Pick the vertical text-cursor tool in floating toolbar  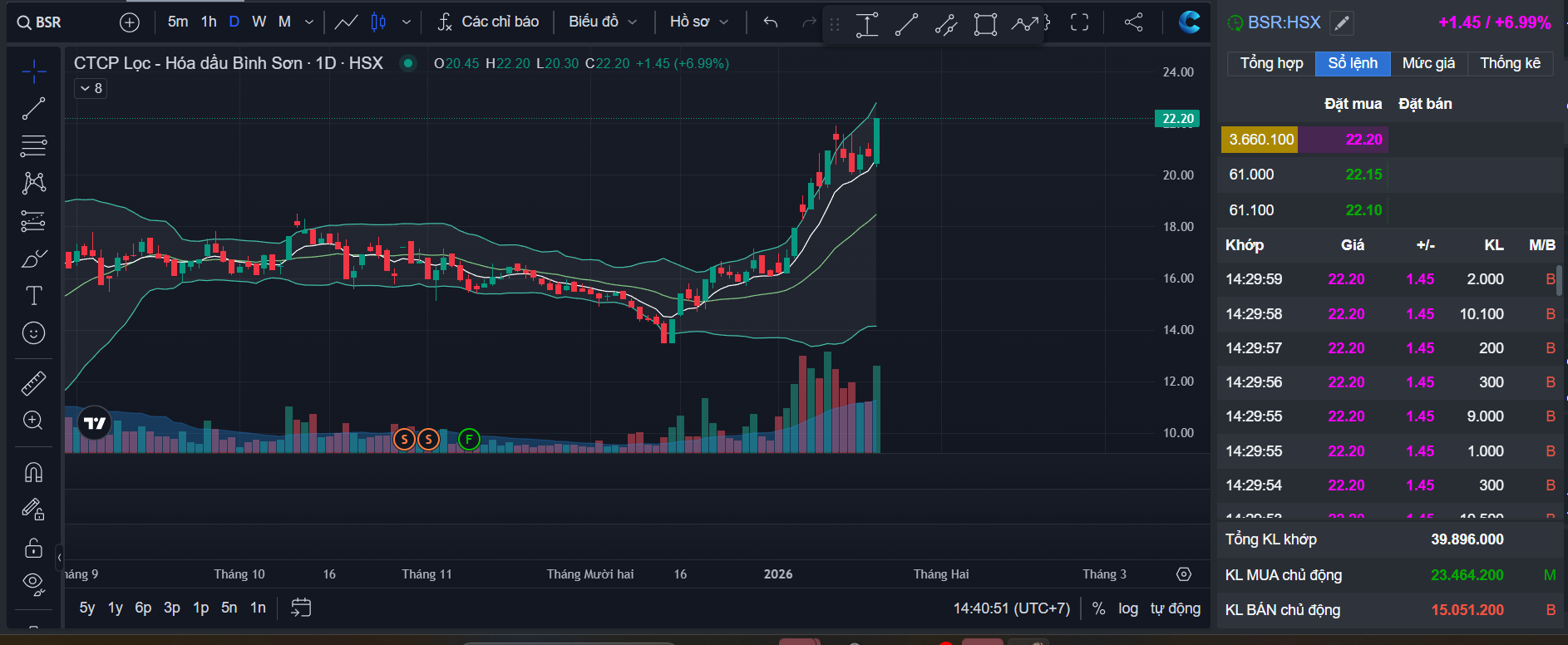[867, 24]
